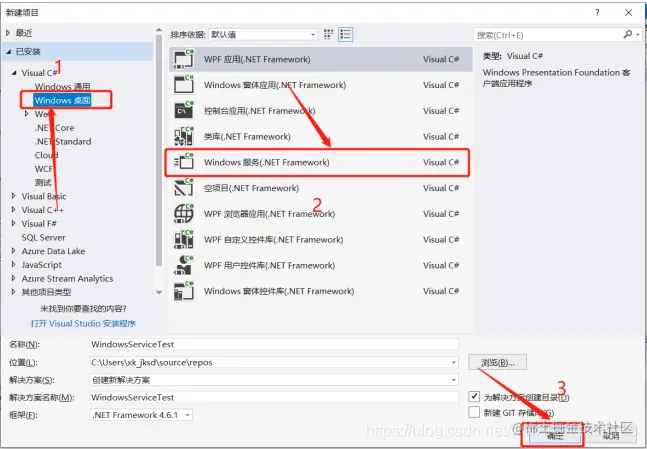Click the 取消 button

(611, 435)
